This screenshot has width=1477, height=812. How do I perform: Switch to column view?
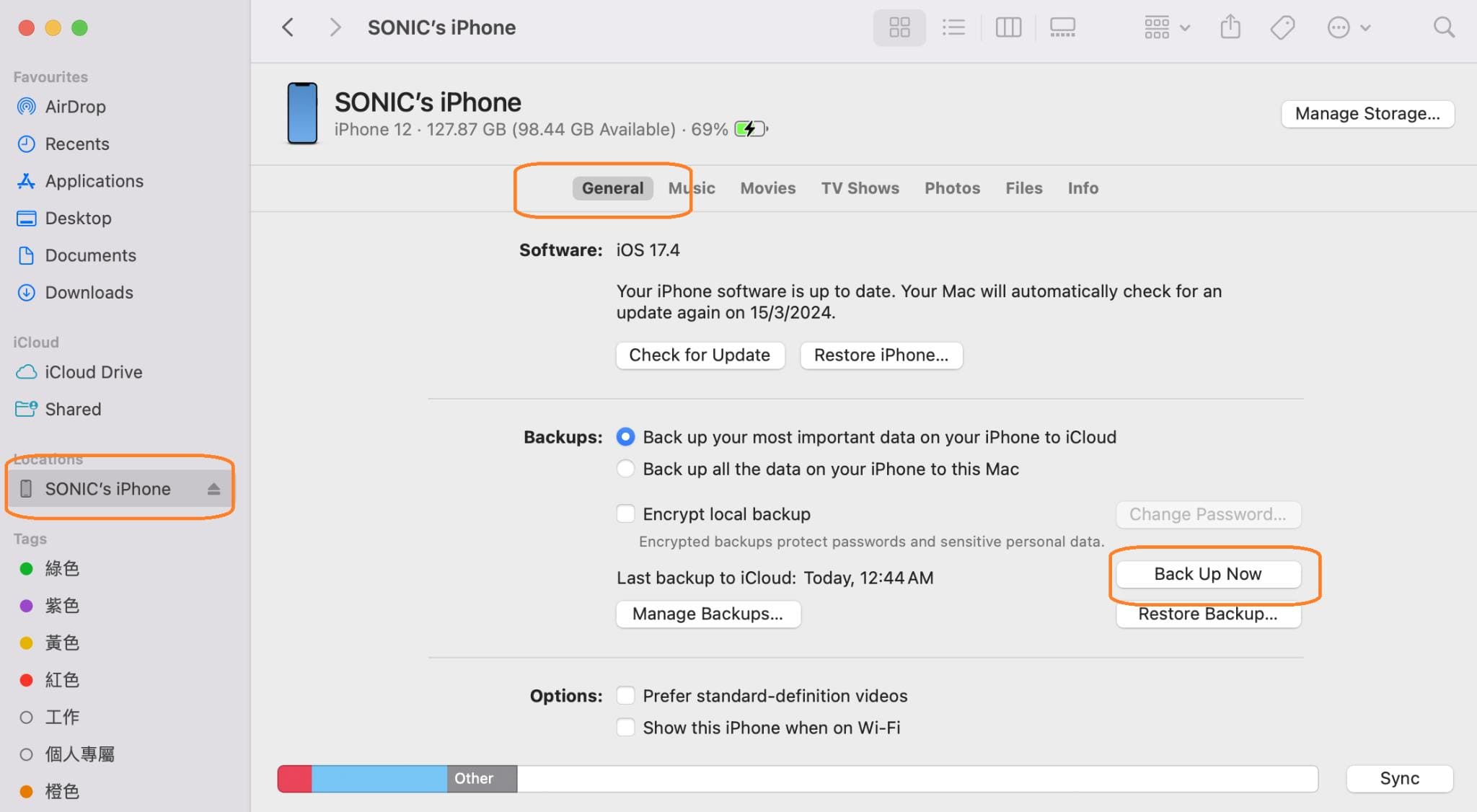tap(1008, 27)
